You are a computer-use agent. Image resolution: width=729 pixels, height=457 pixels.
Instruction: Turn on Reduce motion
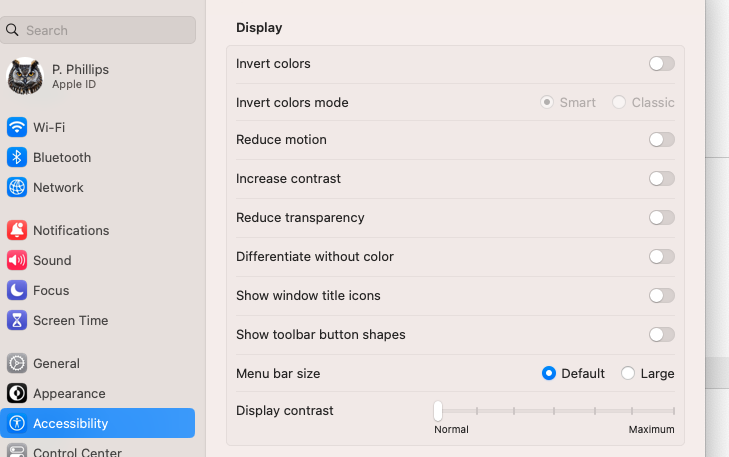click(661, 140)
